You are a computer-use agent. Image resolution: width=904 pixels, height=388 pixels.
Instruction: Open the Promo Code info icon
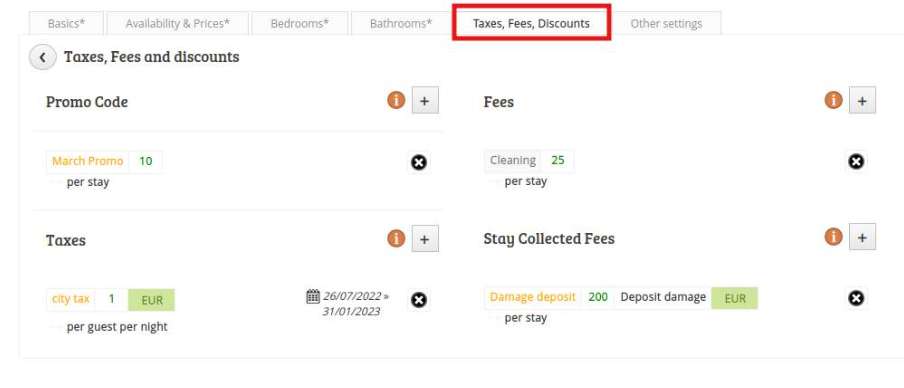click(396, 100)
